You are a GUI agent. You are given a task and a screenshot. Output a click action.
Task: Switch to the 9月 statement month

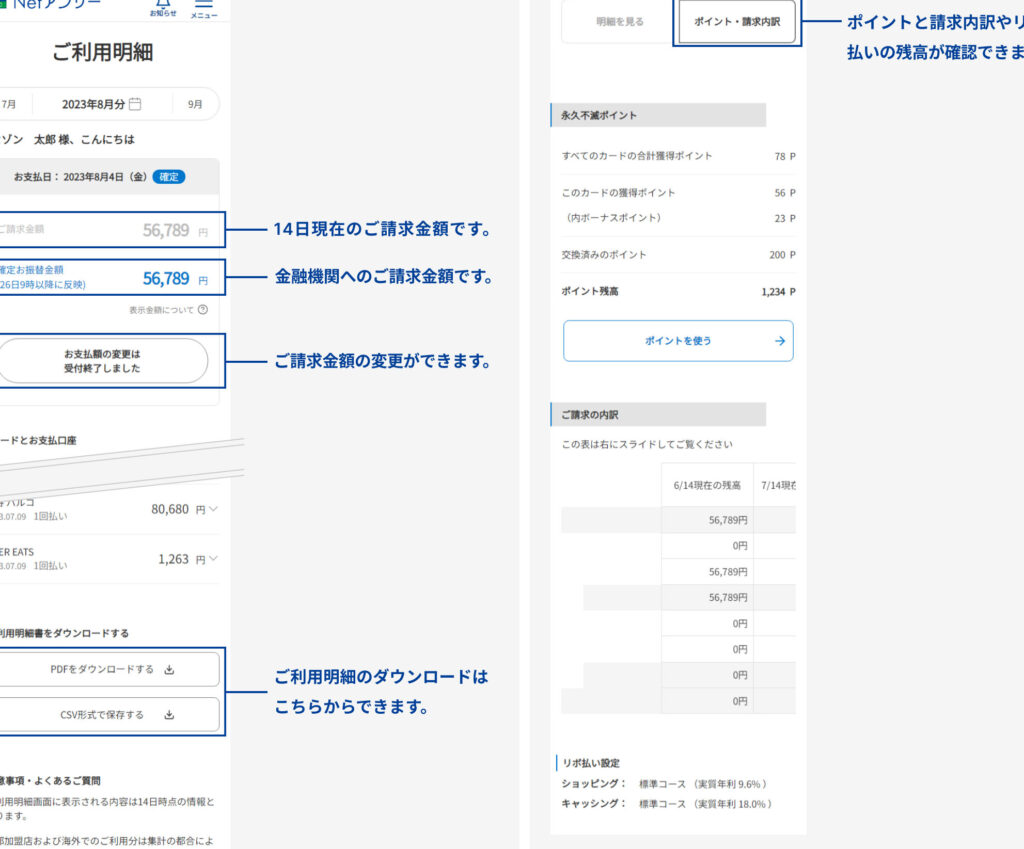[x=195, y=104]
